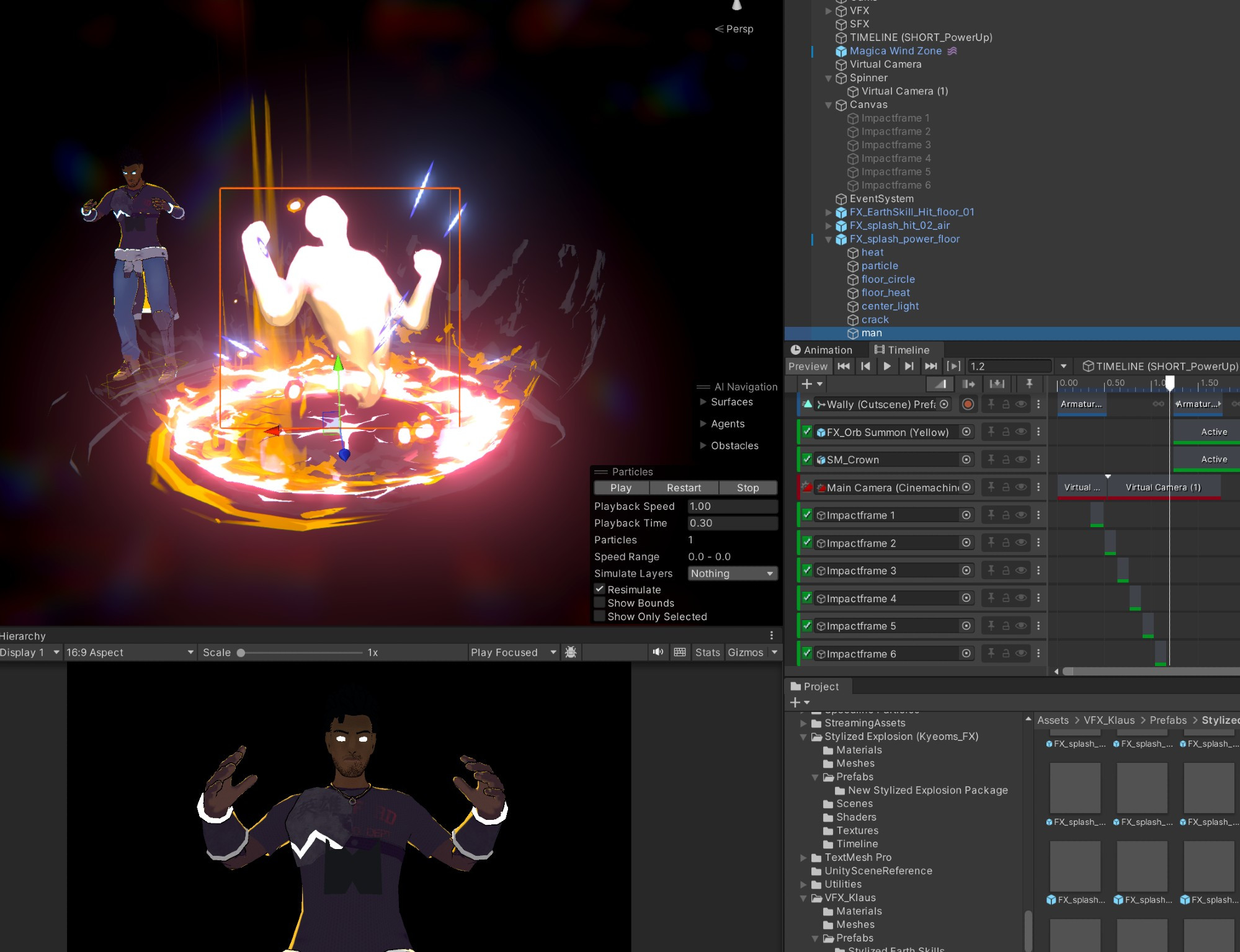
Task: Mute Game view audio
Action: 658,652
